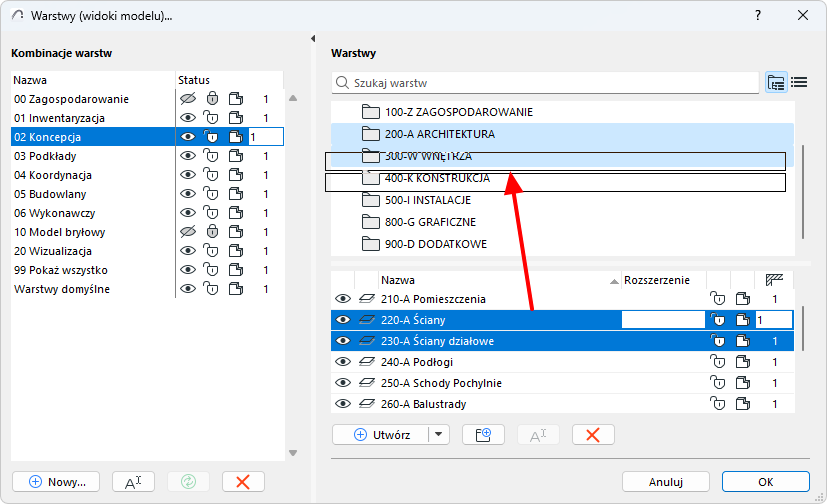Select the 800-G GRAFICZNE folder
The height and width of the screenshot is (504, 827).
562,222
